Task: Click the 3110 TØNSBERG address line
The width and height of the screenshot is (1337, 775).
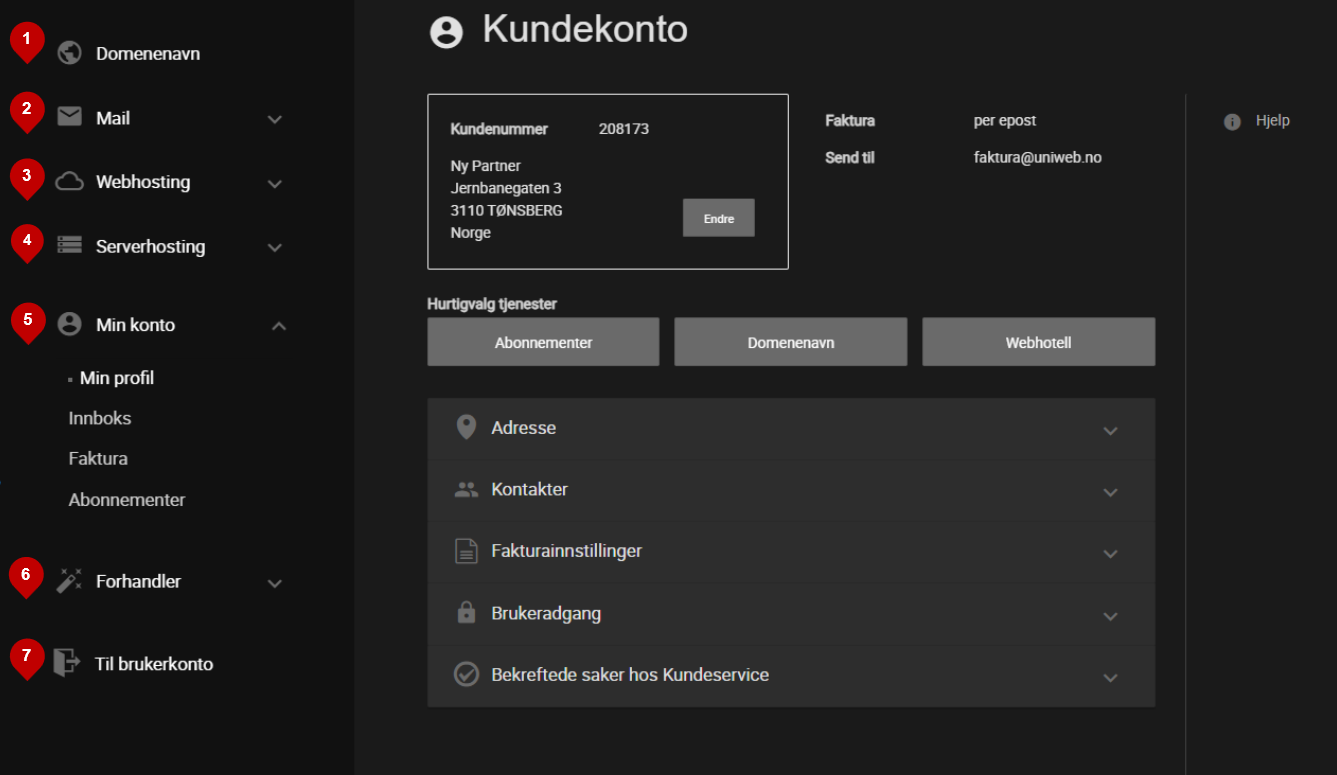Action: click(506, 210)
